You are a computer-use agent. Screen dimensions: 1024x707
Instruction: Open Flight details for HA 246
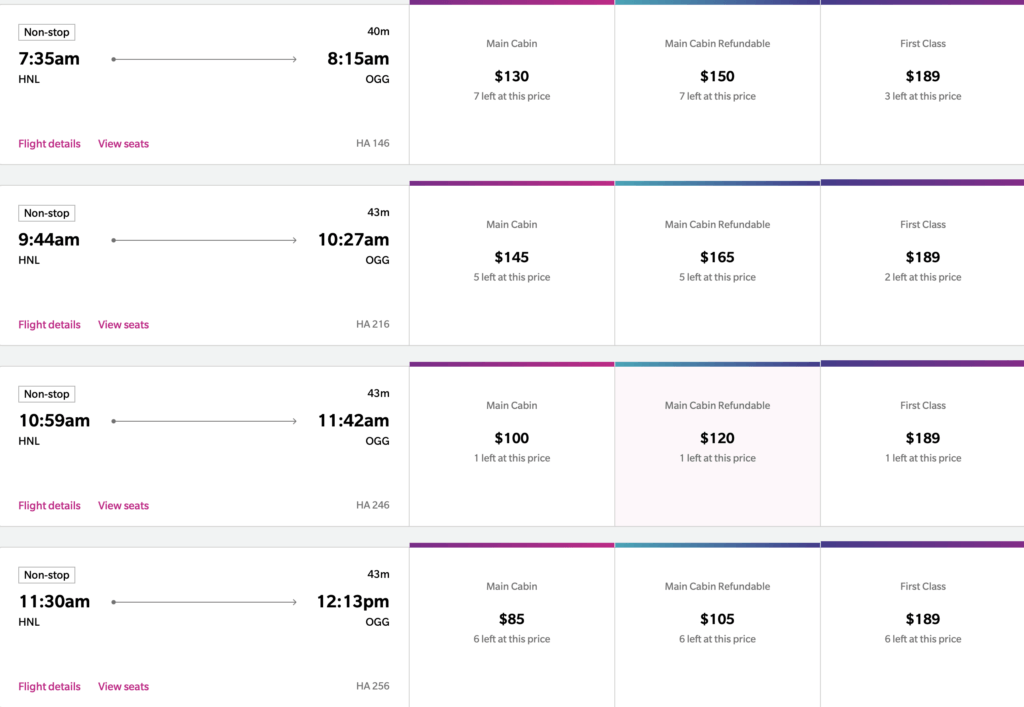pos(49,505)
